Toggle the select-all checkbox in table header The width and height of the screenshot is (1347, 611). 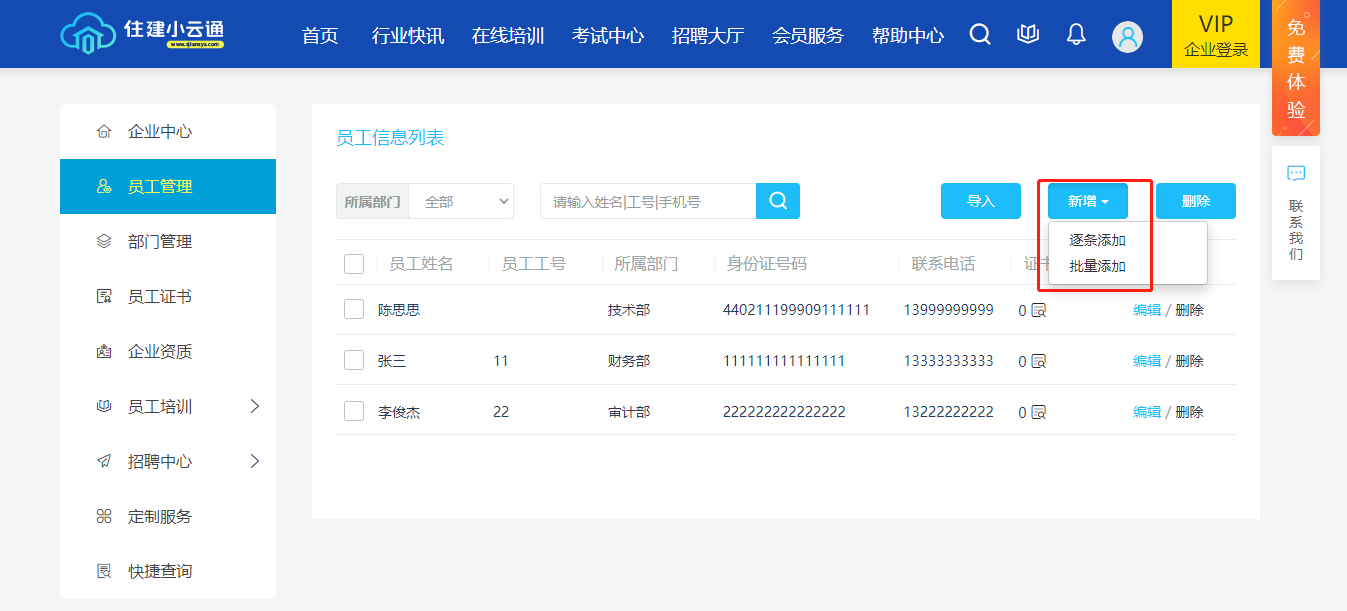[x=354, y=264]
